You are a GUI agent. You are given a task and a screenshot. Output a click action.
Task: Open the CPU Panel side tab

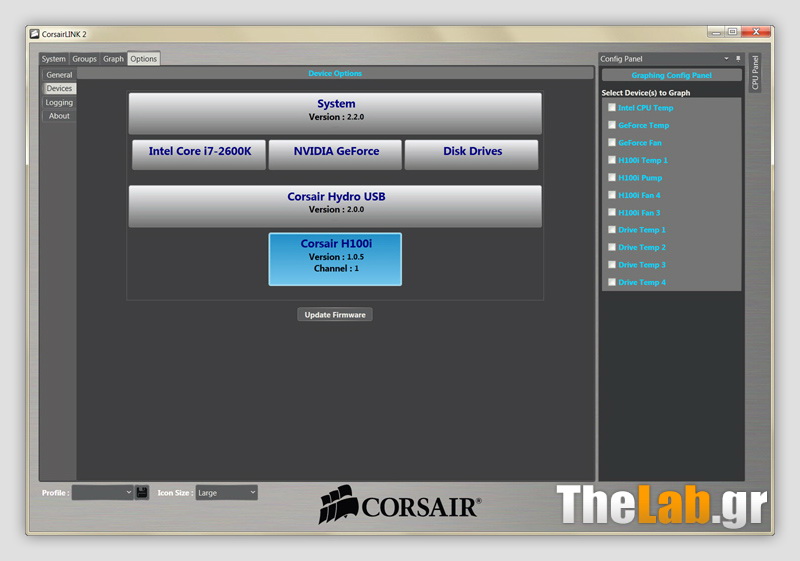tap(755, 72)
